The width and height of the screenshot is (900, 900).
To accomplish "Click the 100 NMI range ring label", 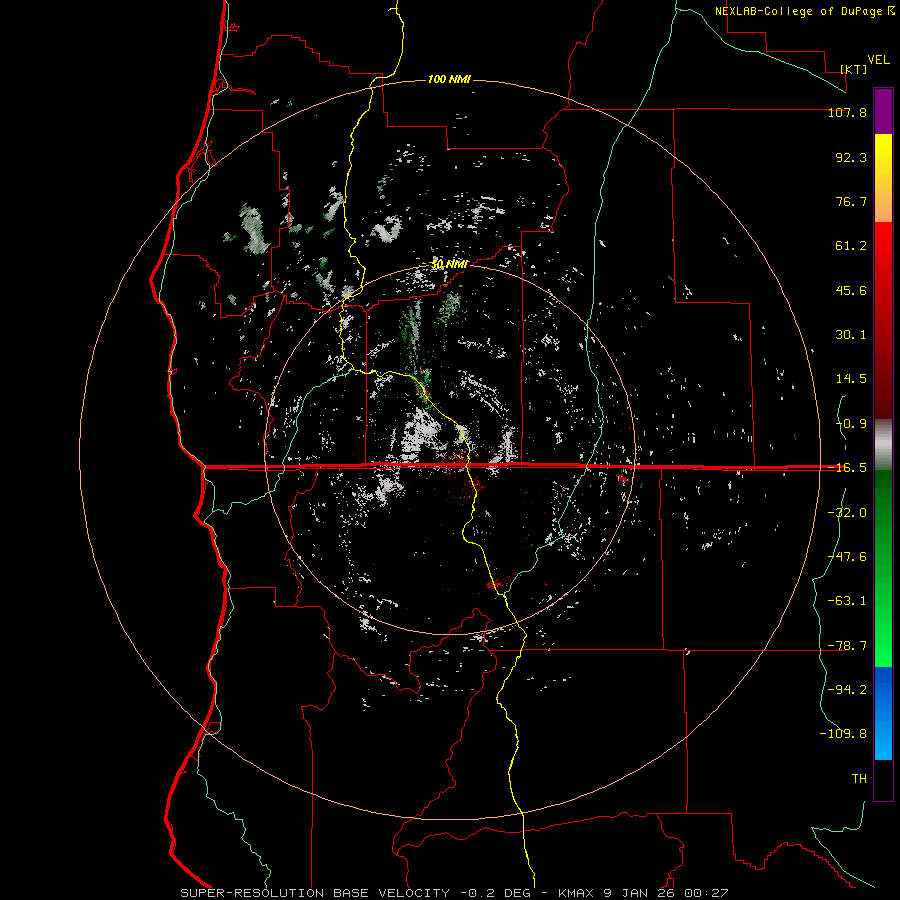I will tap(449, 79).
